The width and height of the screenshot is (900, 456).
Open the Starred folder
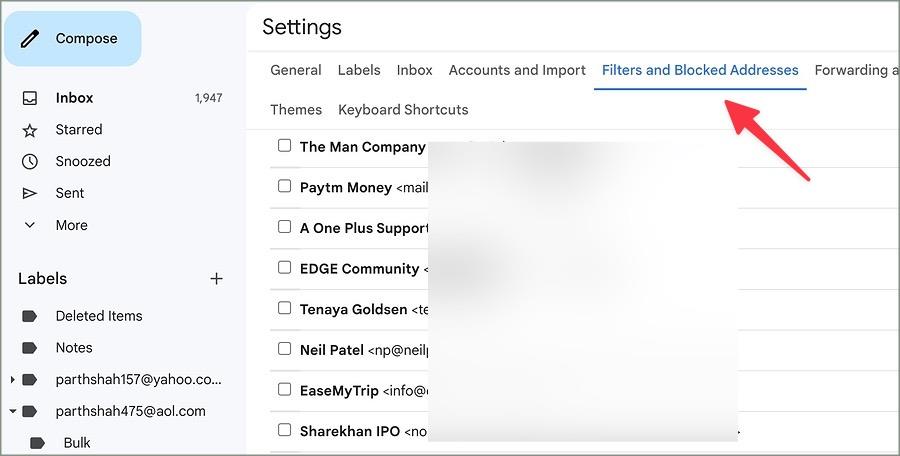pos(79,130)
